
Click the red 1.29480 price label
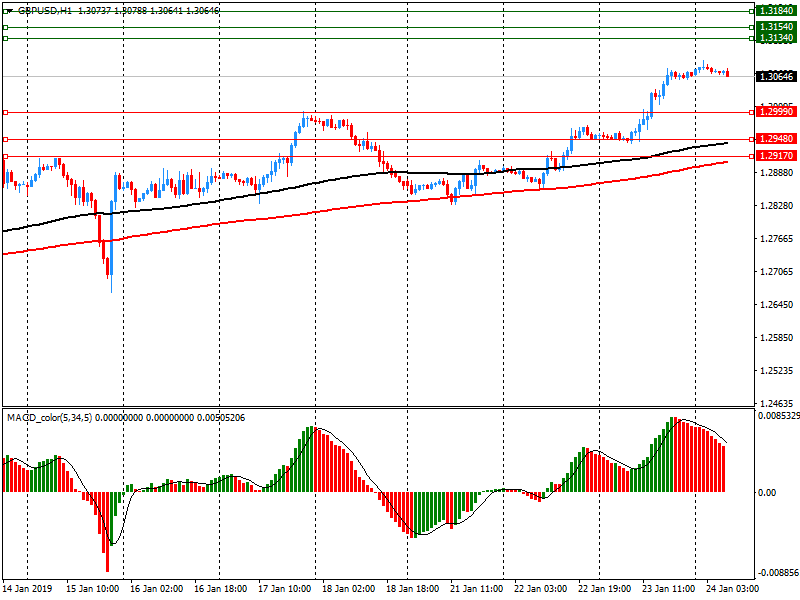(x=777, y=139)
